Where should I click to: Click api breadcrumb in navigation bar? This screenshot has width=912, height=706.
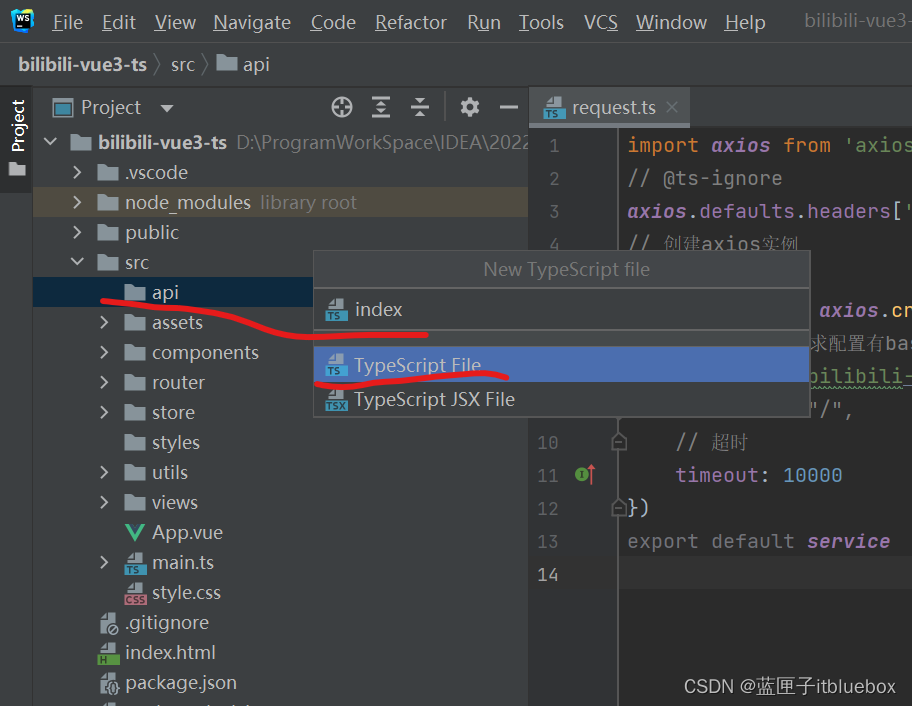click(x=243, y=63)
